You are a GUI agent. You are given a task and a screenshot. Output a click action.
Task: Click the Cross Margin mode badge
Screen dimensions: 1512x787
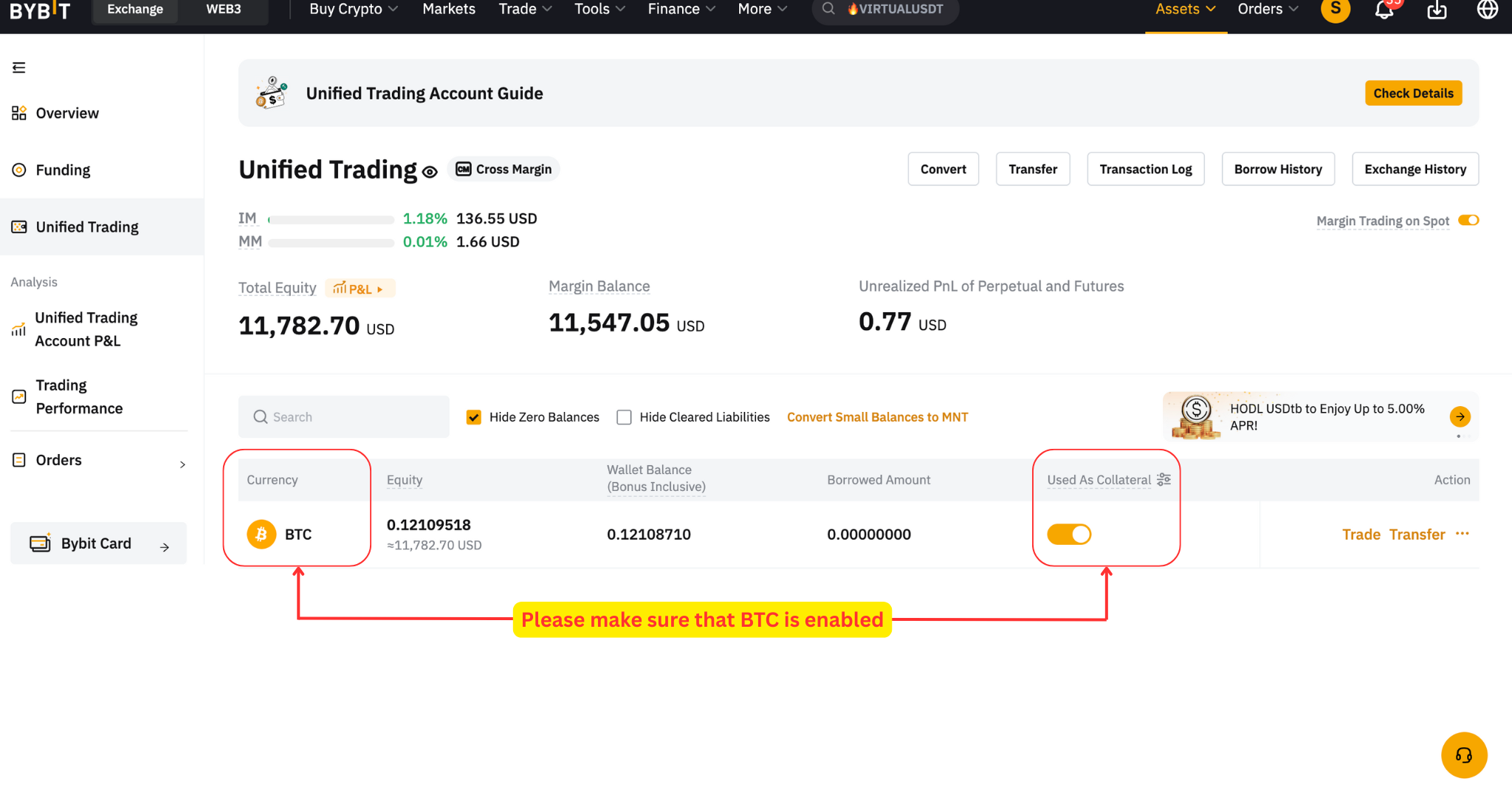504,169
